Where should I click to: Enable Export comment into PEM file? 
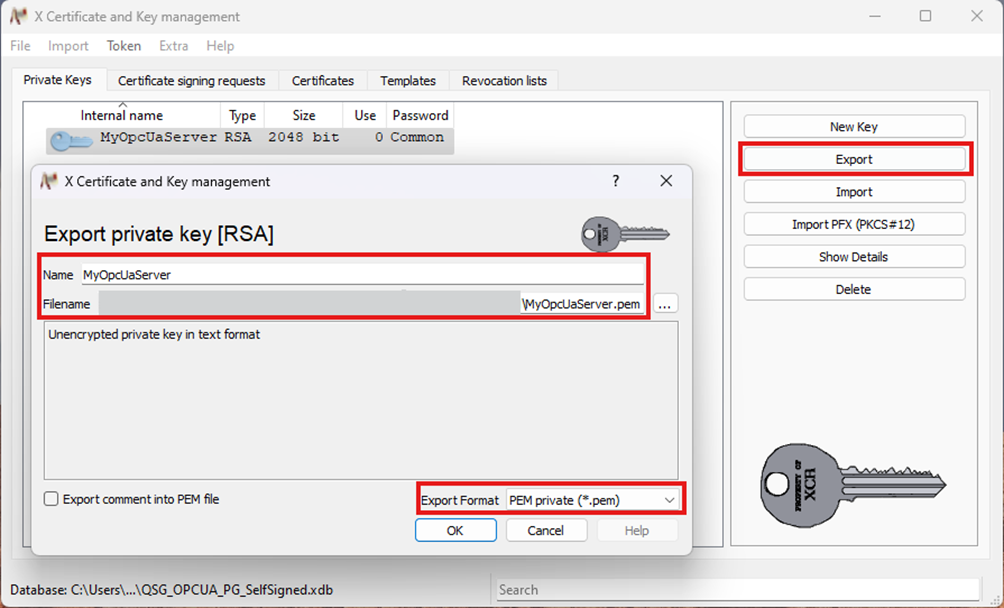(52, 499)
